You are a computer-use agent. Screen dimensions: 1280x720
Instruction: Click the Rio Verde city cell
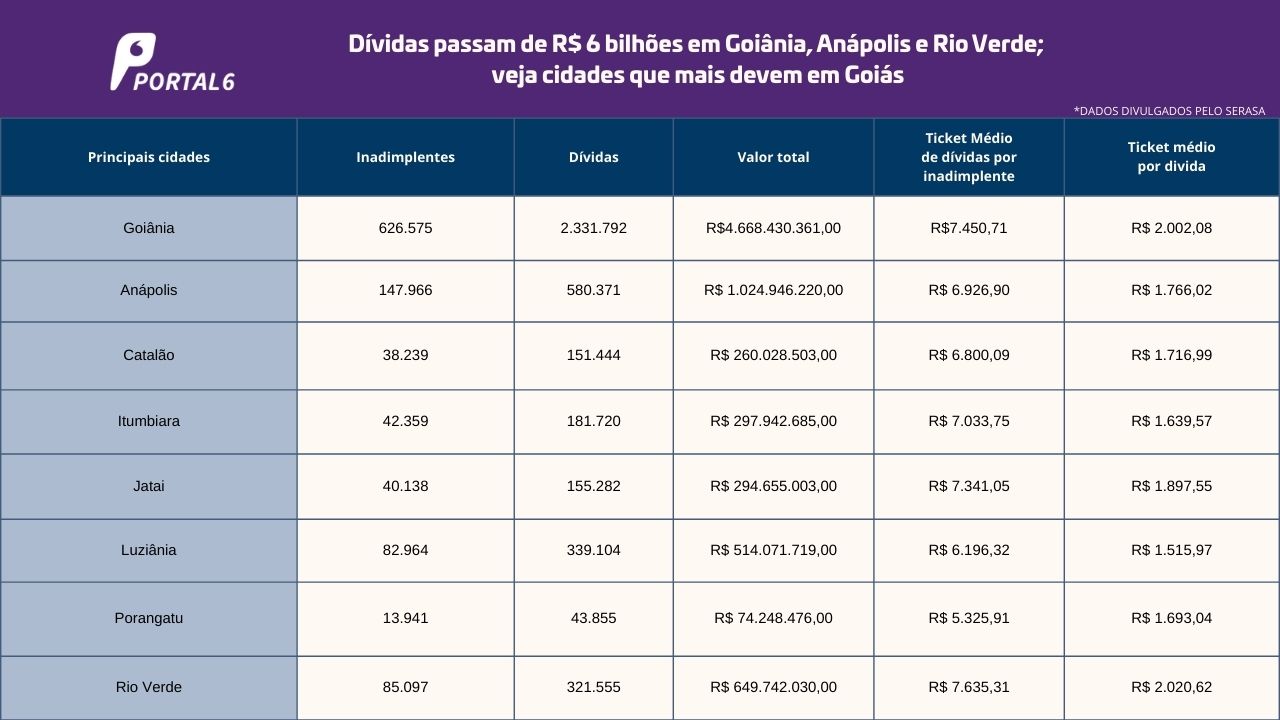[149, 687]
